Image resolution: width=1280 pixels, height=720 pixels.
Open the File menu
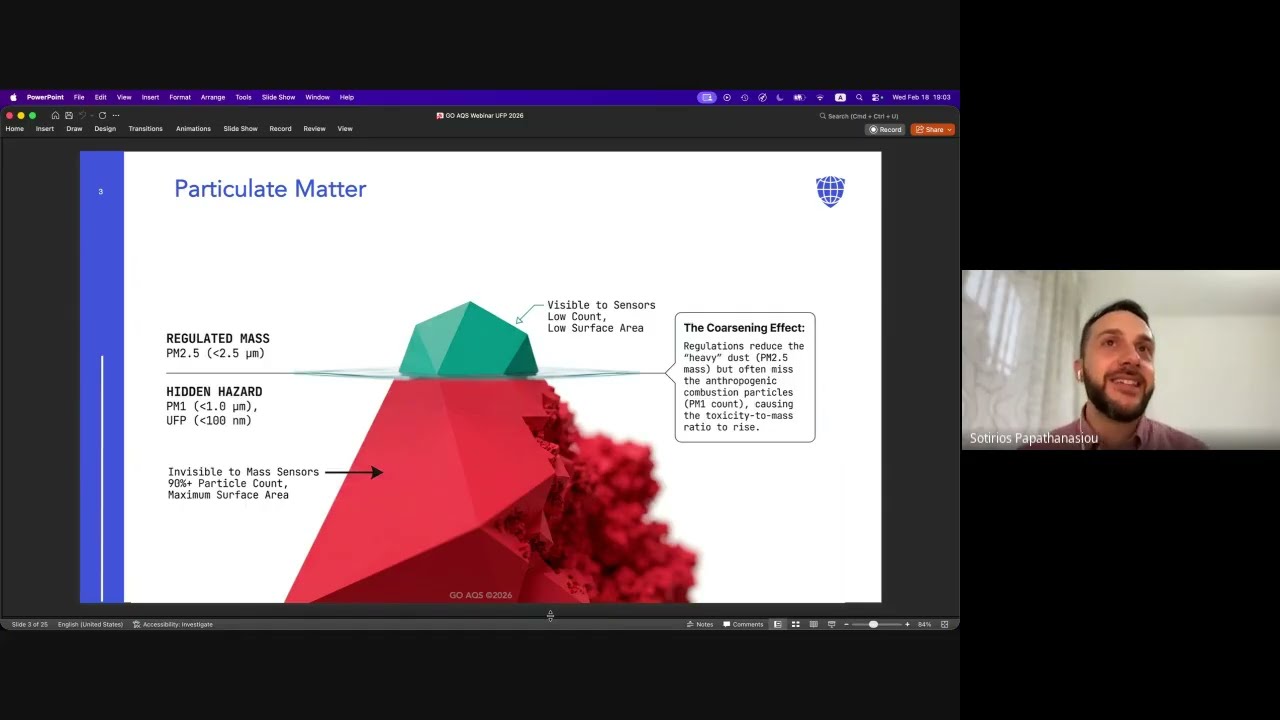[x=79, y=97]
